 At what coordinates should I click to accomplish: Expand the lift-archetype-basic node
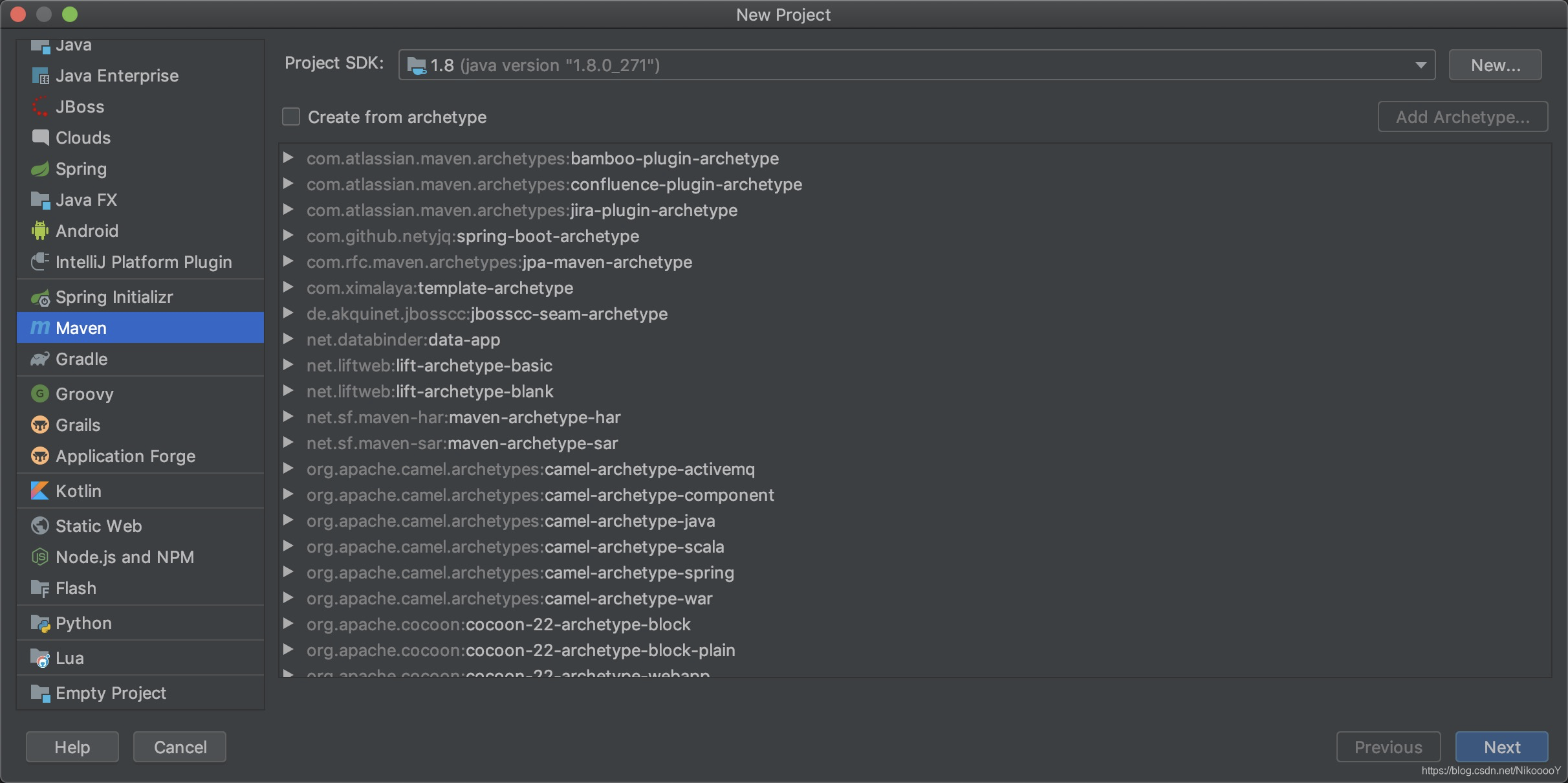(289, 365)
